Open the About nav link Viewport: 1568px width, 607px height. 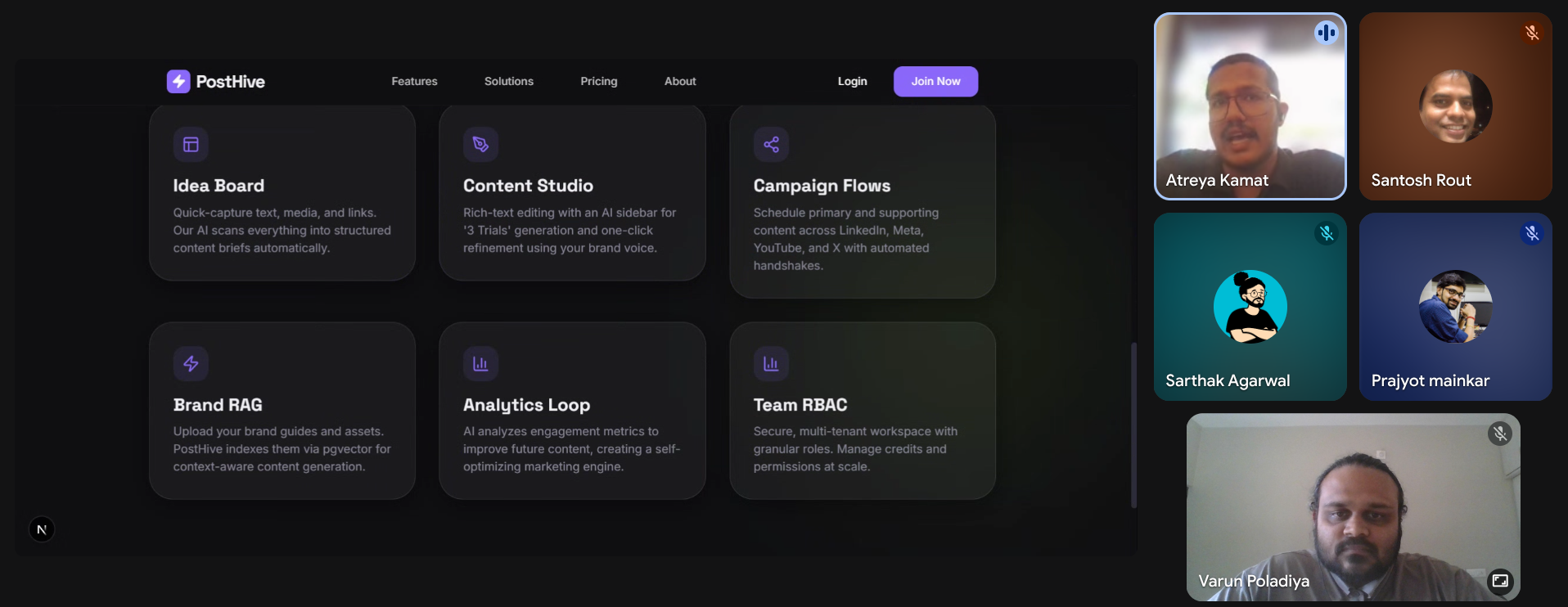pos(680,81)
